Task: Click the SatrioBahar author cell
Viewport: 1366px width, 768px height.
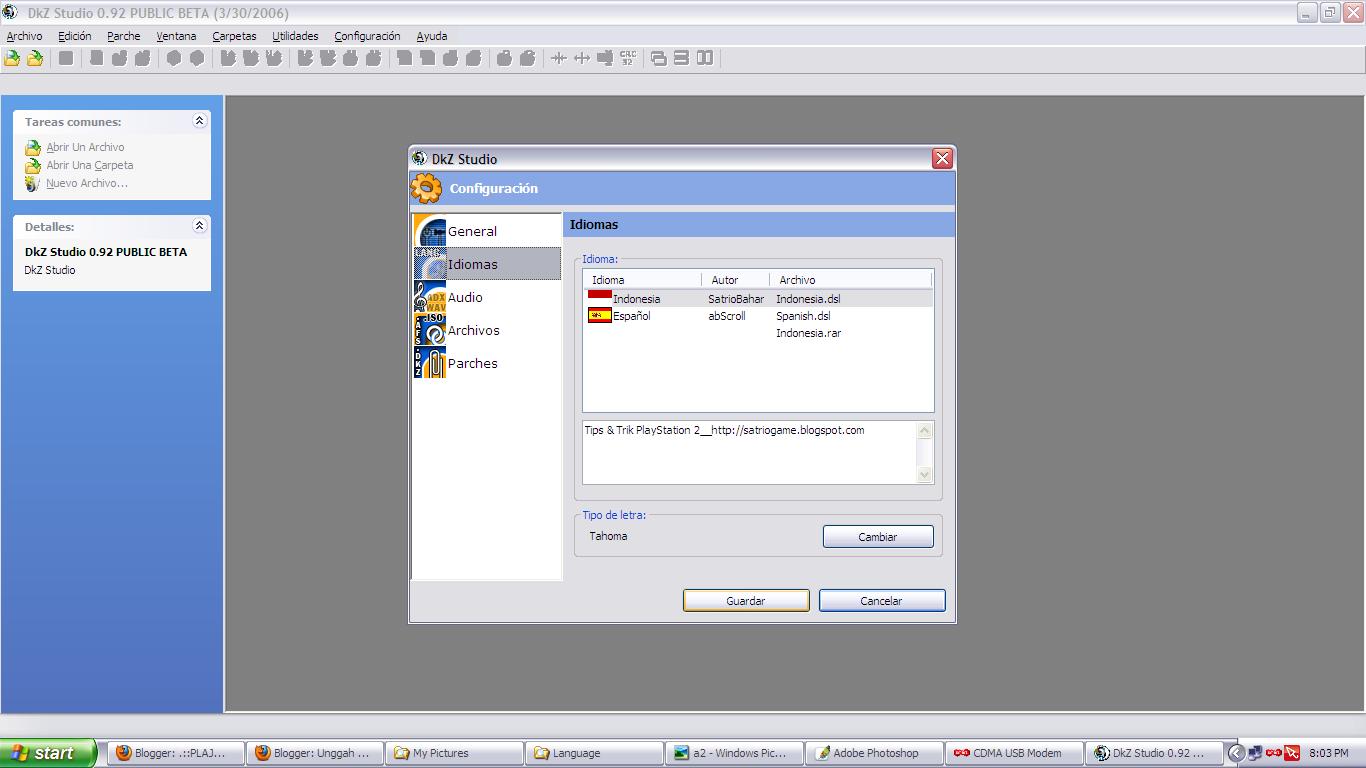Action: (x=736, y=299)
